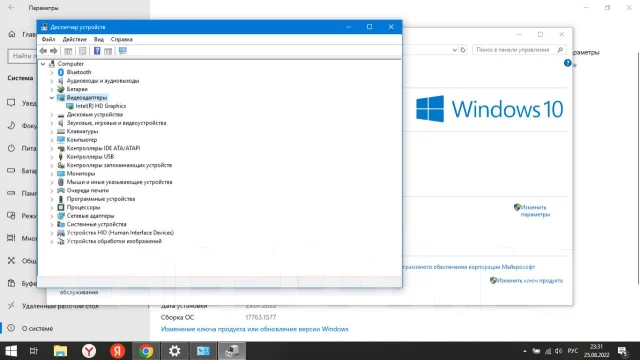This screenshot has height=360, width=640.
Task: Click the Forward arrow in Device Manager toolbar
Action: coord(53,51)
